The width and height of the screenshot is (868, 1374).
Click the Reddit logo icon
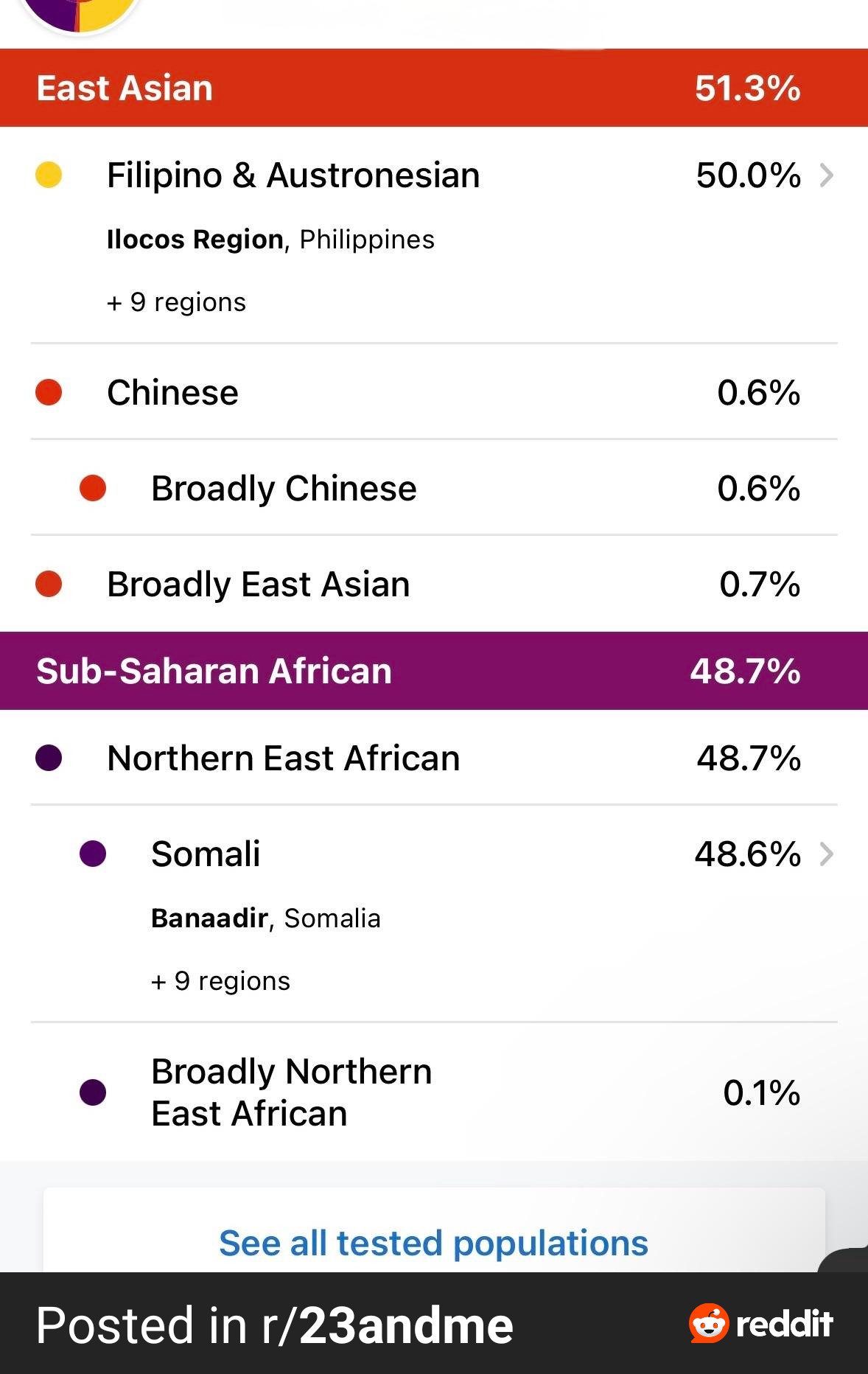pyautogui.click(x=709, y=1323)
